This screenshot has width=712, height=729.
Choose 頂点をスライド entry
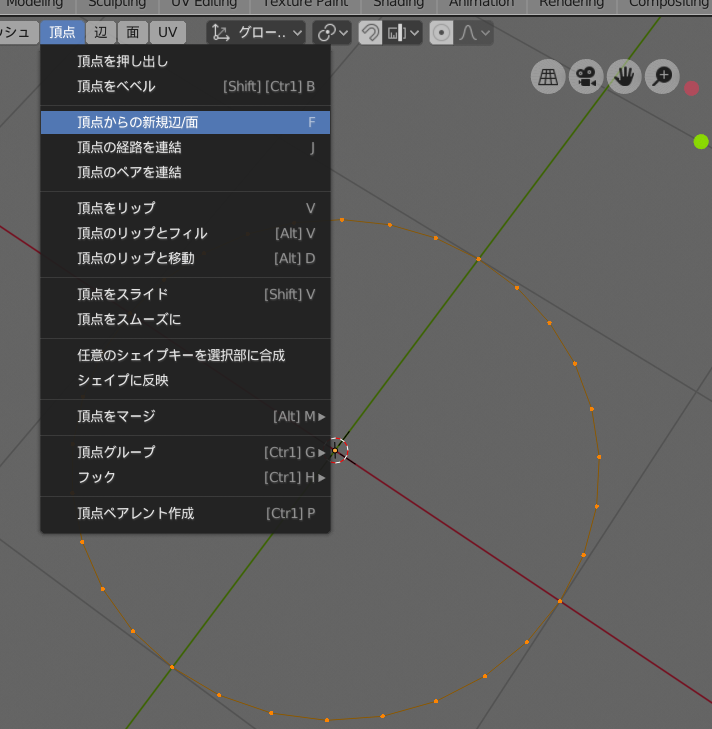click(186, 294)
